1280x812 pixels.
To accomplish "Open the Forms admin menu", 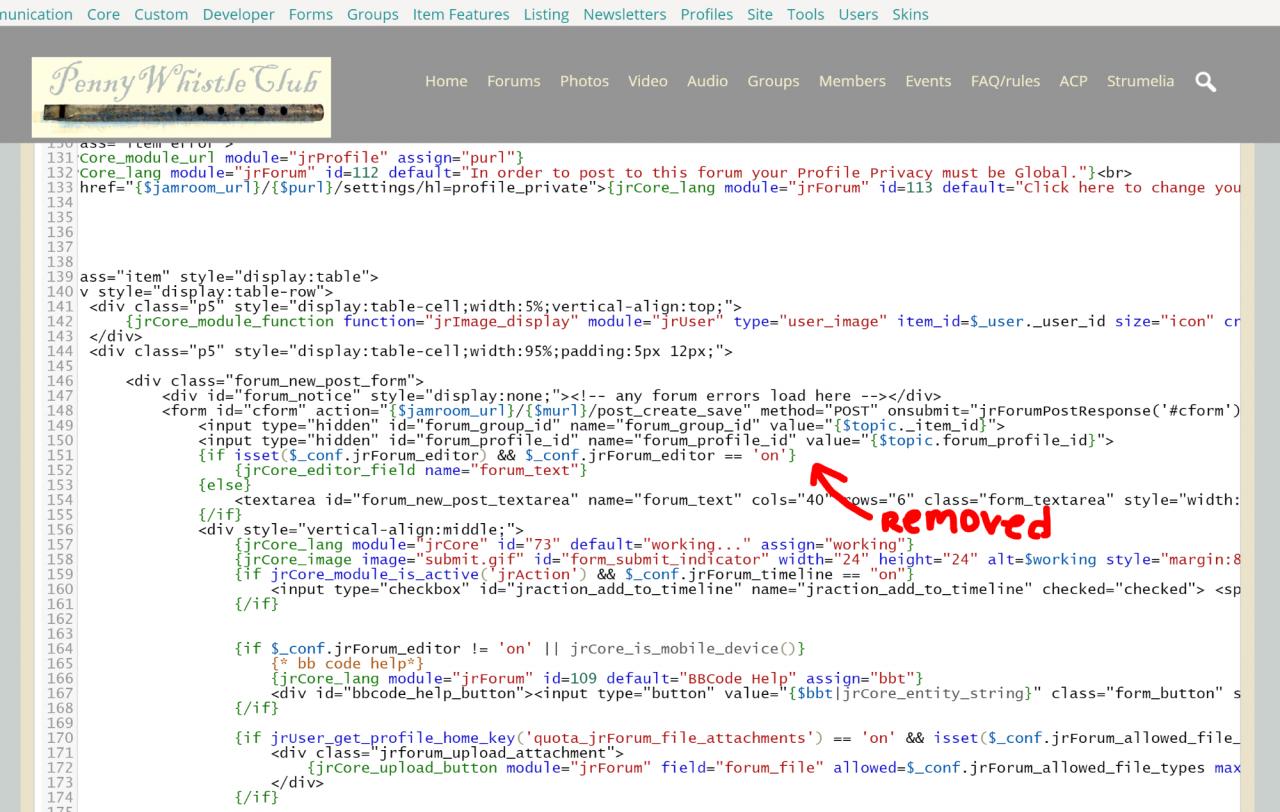I will pyautogui.click(x=310, y=14).
